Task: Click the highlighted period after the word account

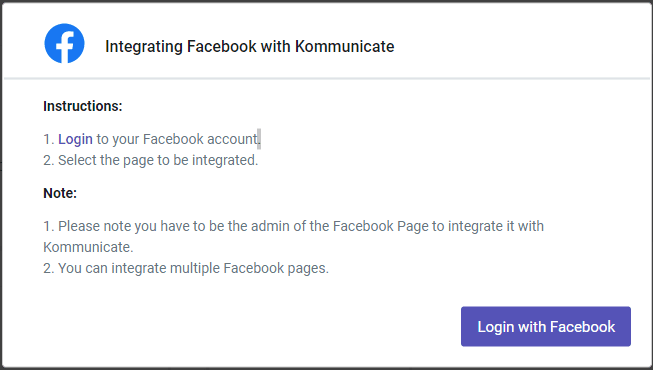Action: (259, 139)
